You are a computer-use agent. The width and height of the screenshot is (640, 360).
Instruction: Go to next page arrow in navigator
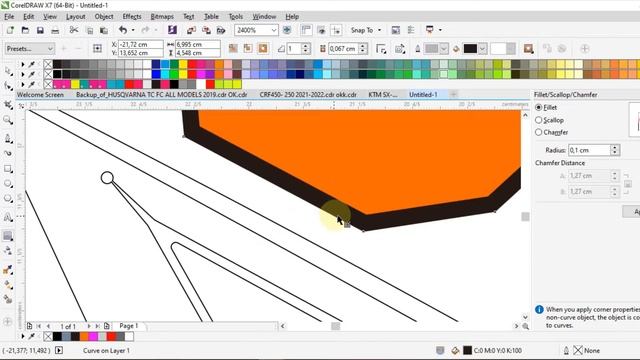(x=89, y=326)
